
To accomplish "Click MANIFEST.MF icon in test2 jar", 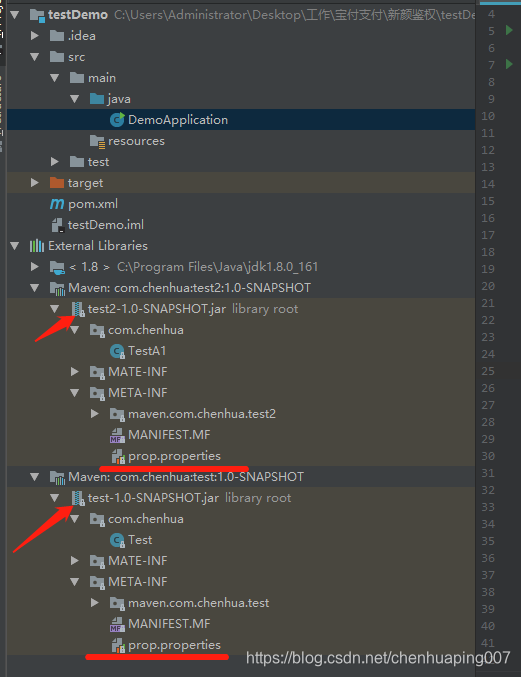I will tap(117, 435).
